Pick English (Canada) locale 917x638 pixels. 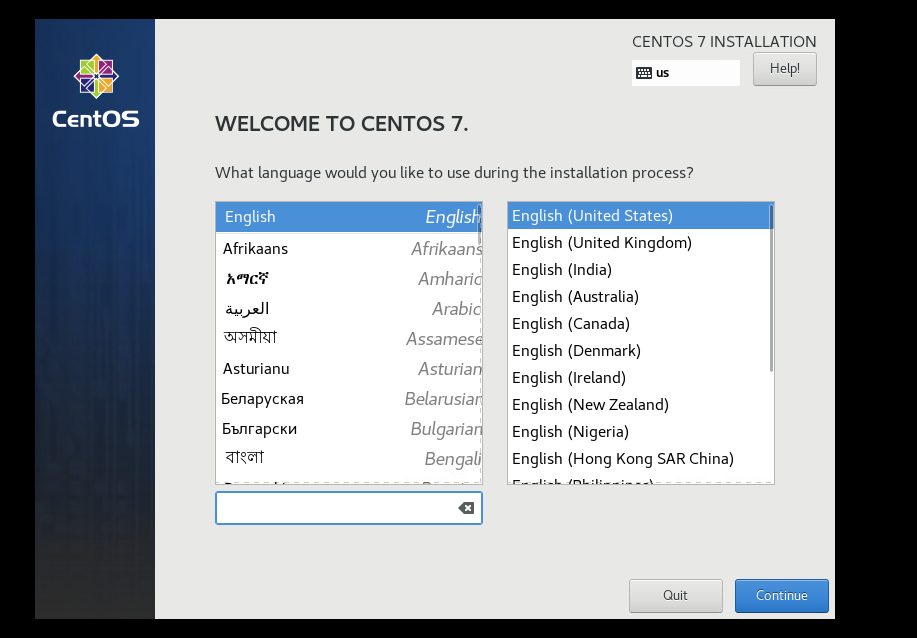[x=571, y=324]
